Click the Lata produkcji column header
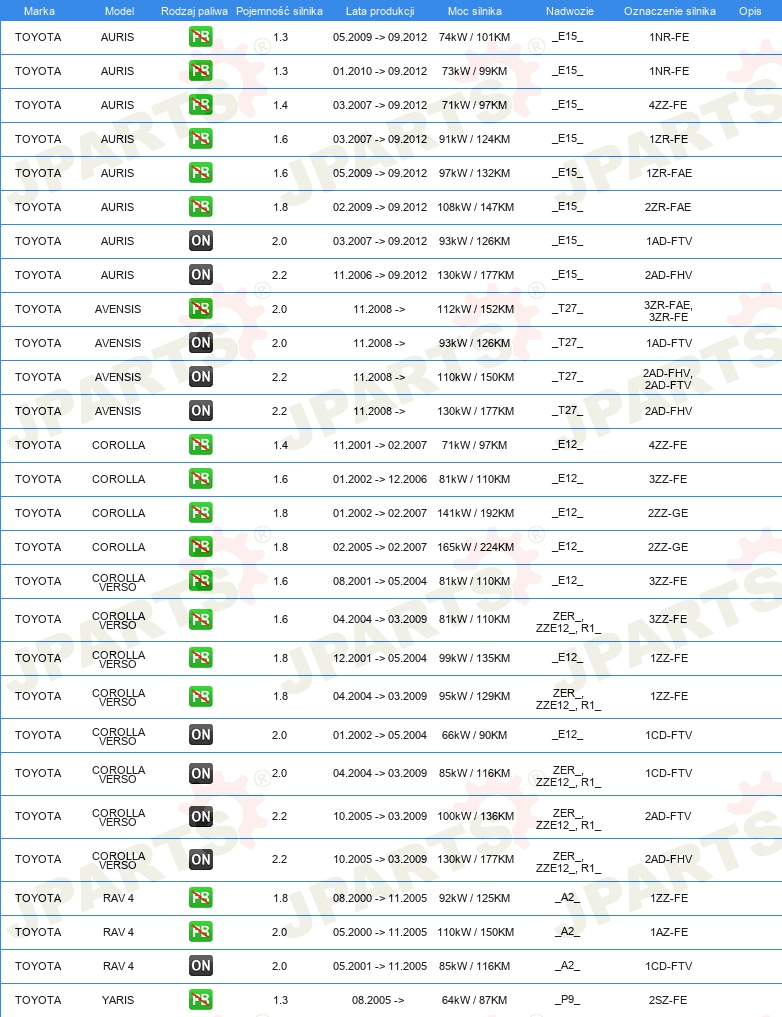The image size is (782, 1017). click(380, 11)
